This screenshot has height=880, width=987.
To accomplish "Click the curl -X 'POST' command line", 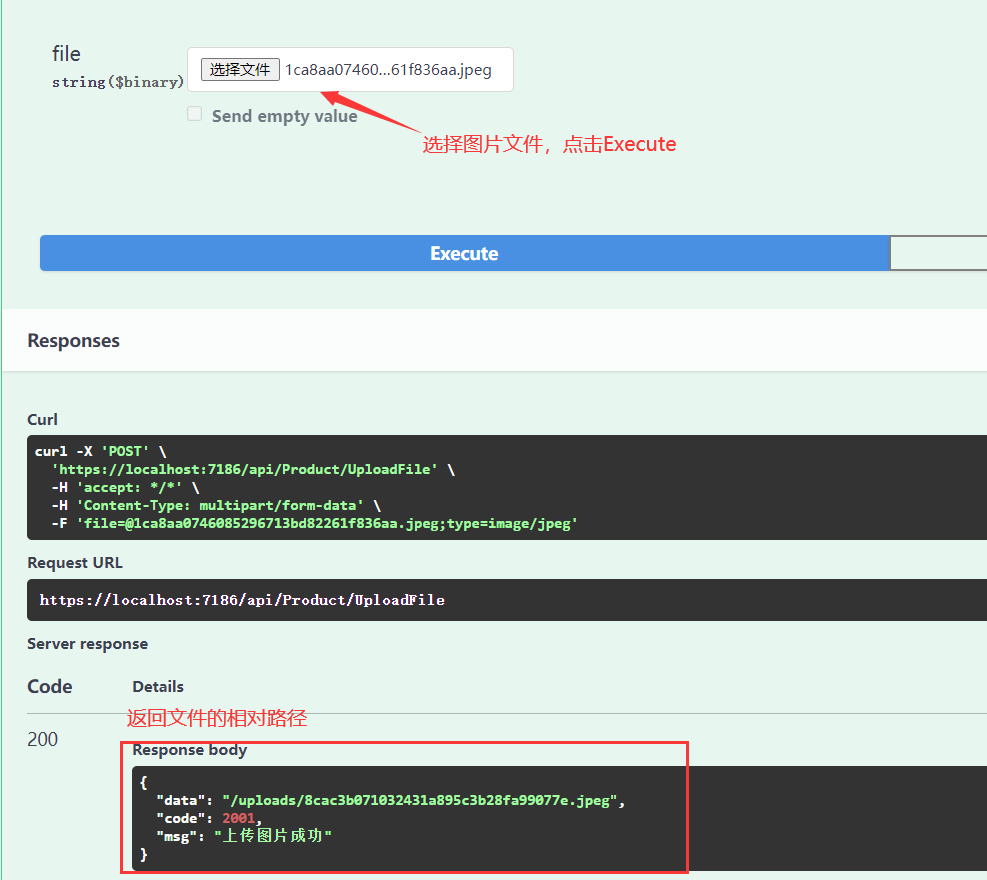I will [x=101, y=451].
